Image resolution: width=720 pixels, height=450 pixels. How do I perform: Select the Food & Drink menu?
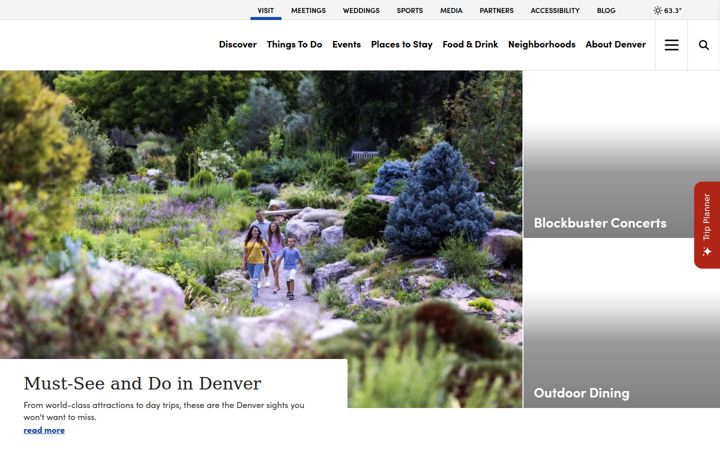pyautogui.click(x=470, y=45)
